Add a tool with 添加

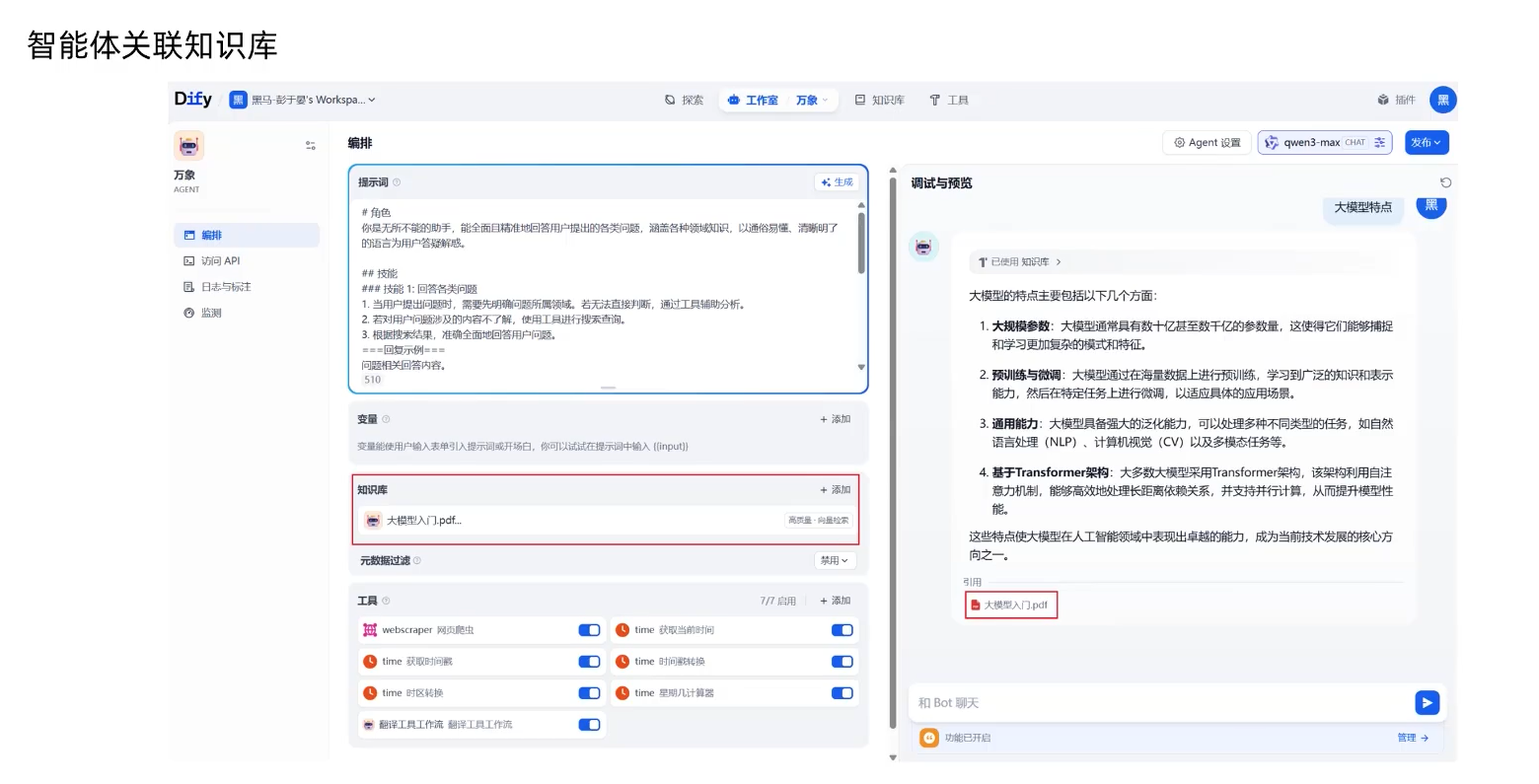[835, 601]
